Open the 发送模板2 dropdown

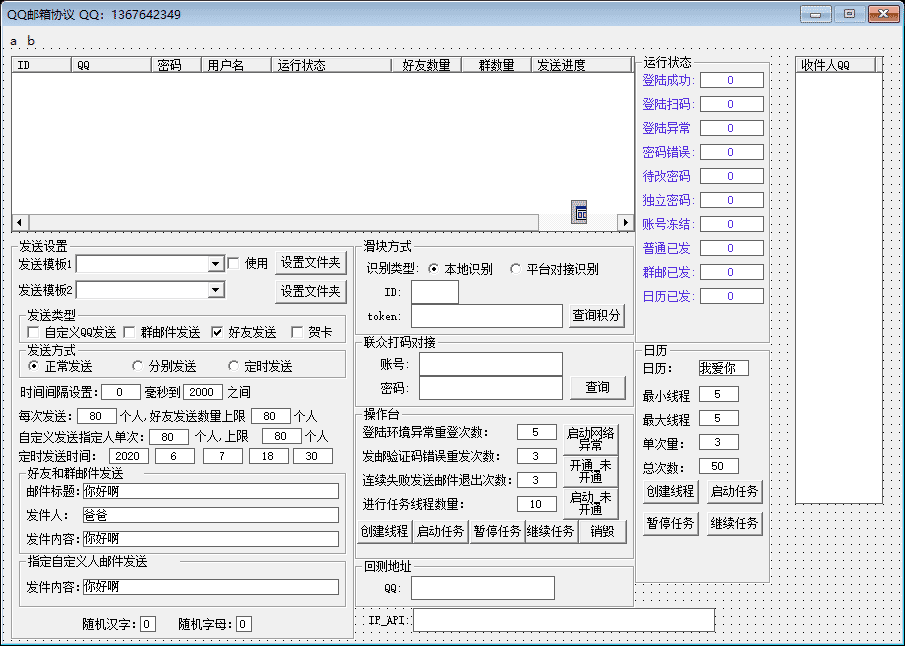tap(216, 290)
